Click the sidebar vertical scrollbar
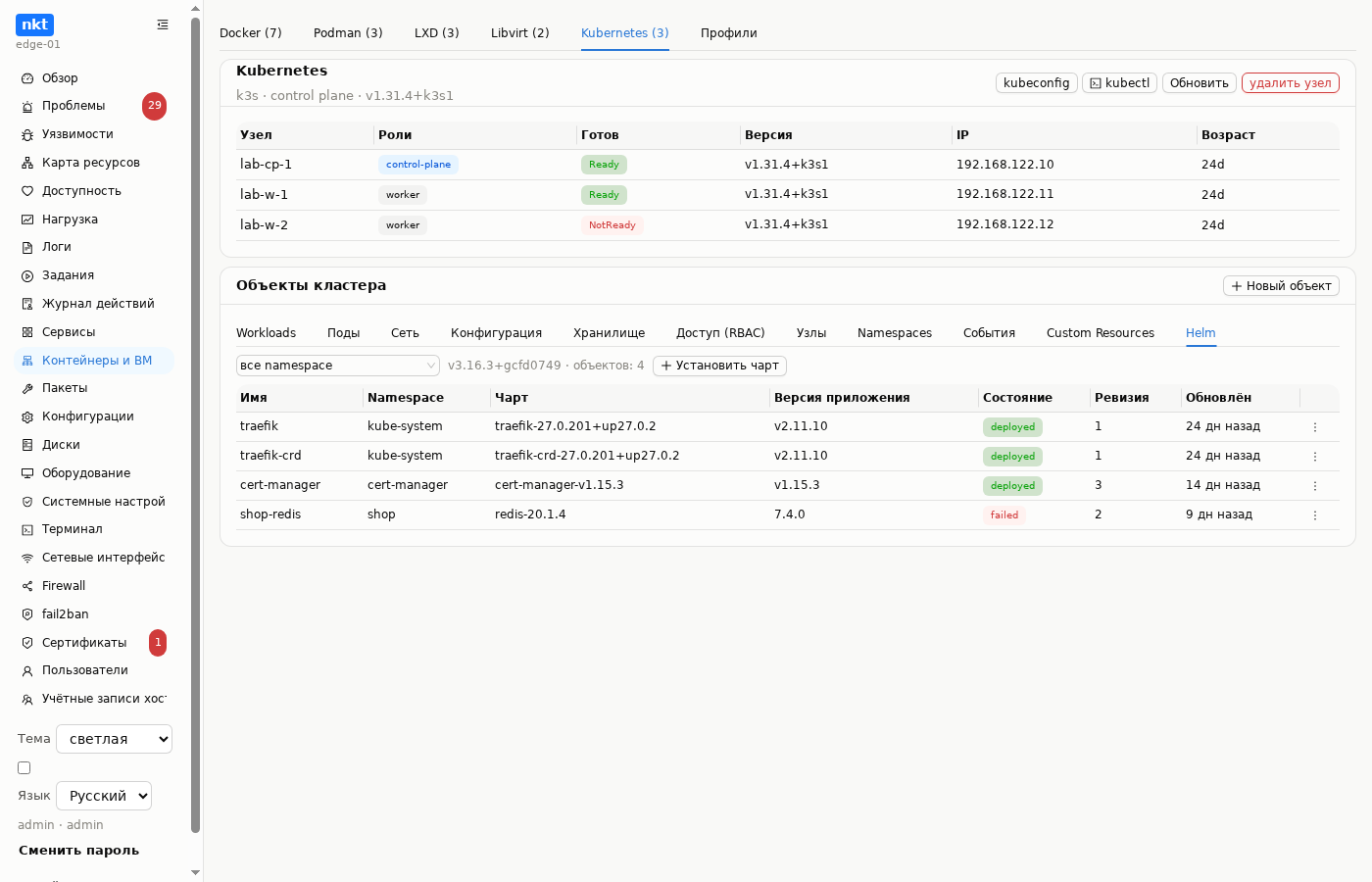This screenshot has width=1372, height=882. tap(195, 424)
